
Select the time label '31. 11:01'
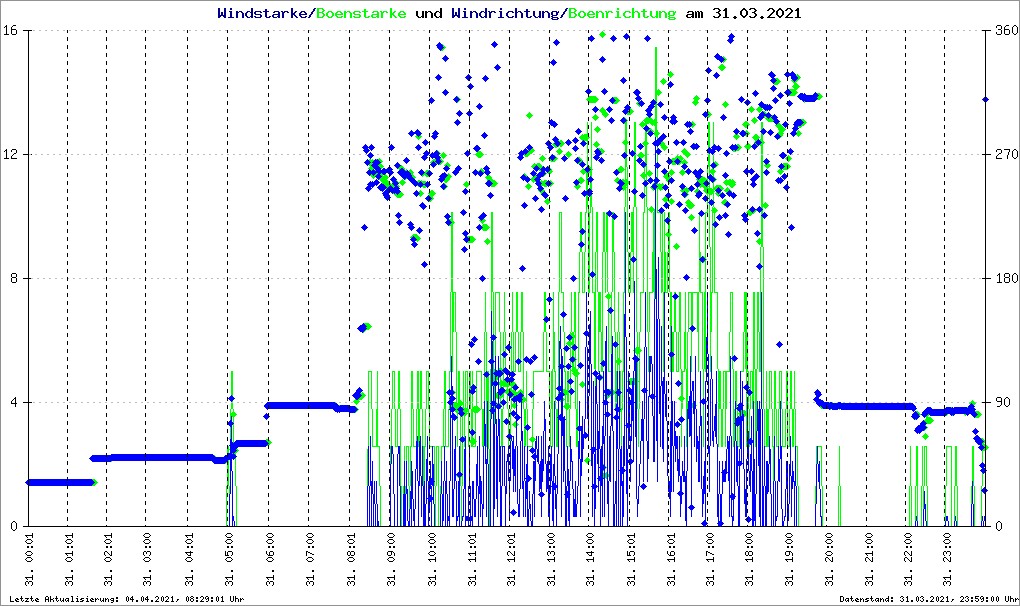point(471,559)
